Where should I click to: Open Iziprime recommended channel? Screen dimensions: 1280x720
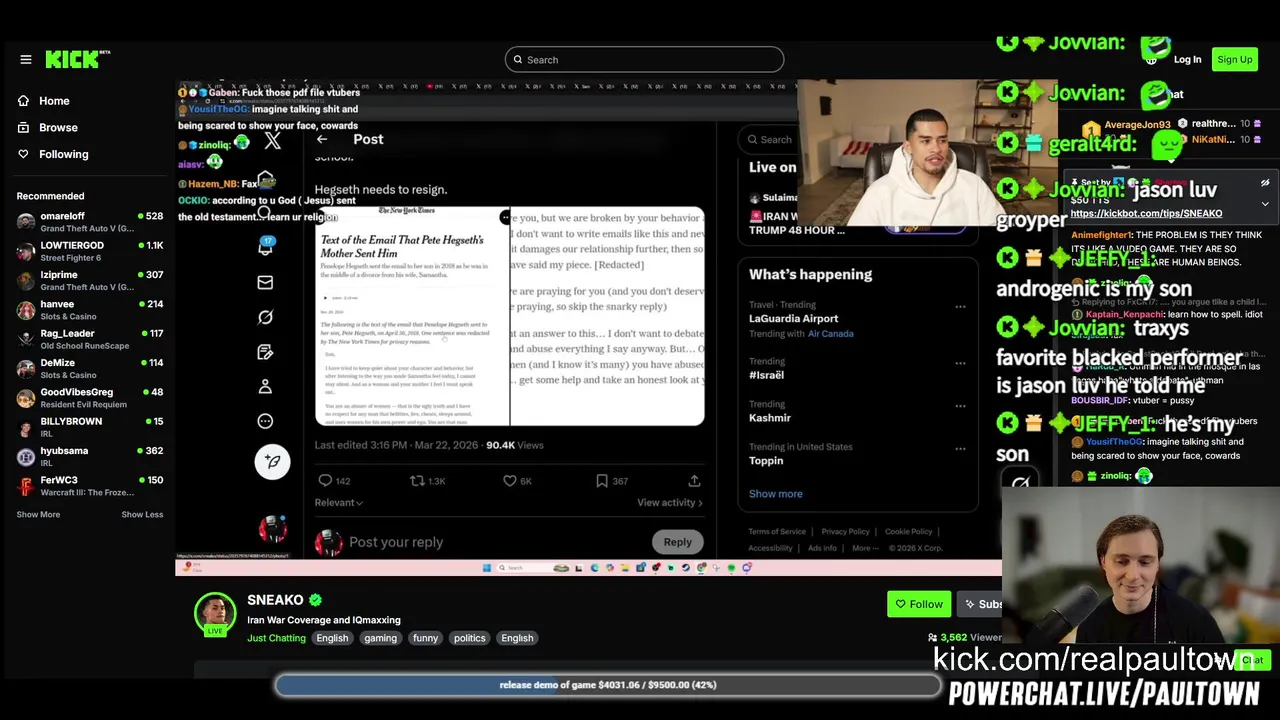click(x=90, y=280)
